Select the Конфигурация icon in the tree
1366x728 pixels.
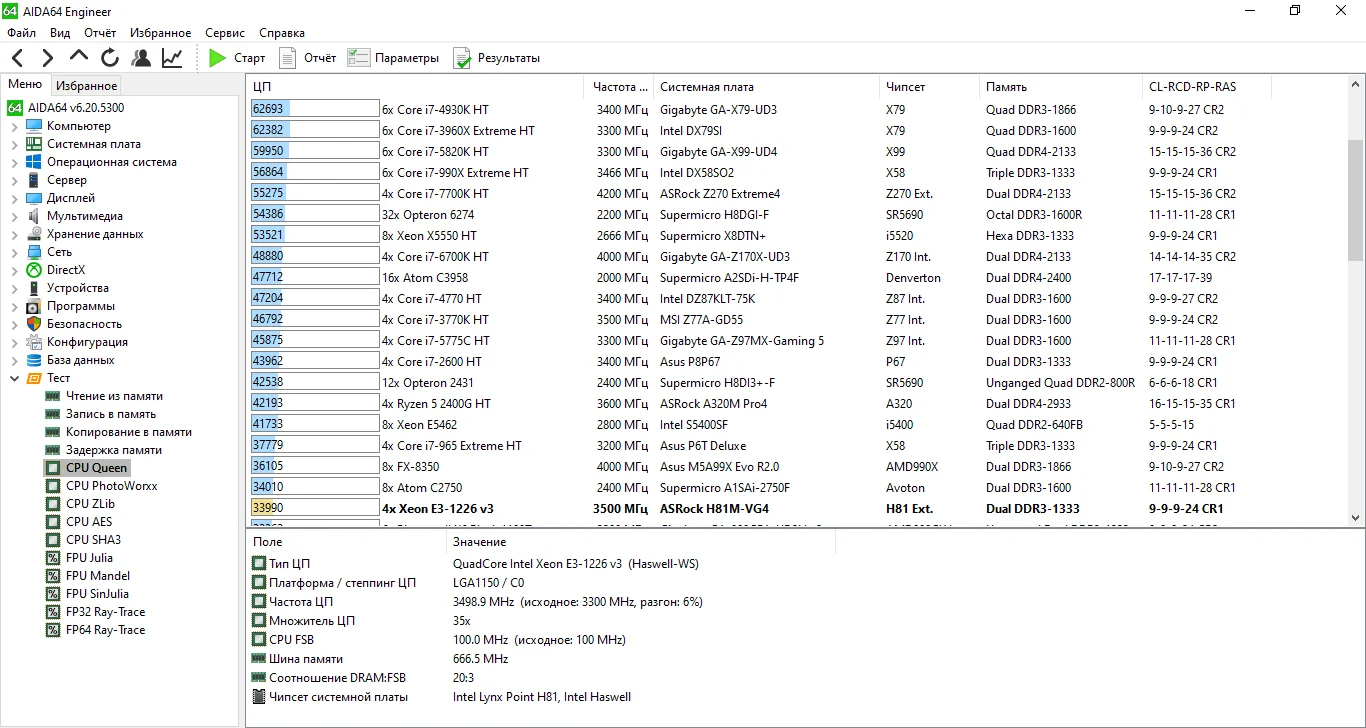[x=34, y=342]
